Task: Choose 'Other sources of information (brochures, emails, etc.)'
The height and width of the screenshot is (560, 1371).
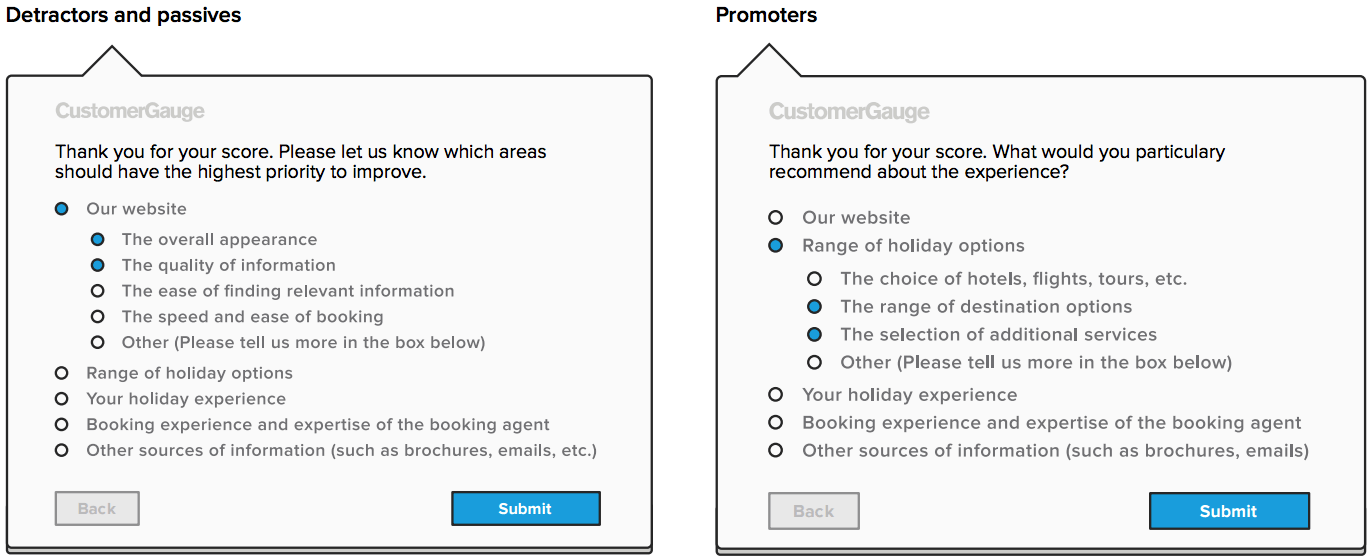Action: click(x=62, y=450)
